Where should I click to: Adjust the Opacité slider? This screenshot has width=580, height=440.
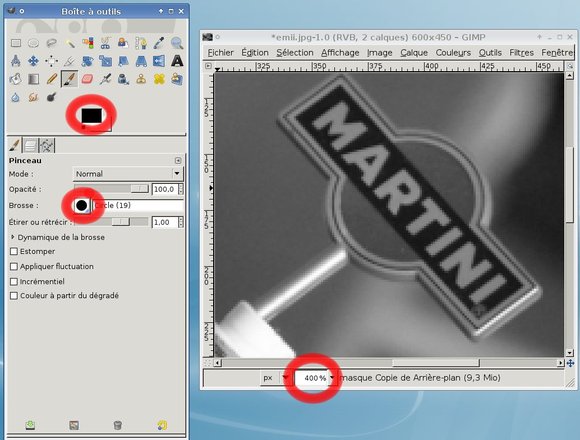pos(111,189)
